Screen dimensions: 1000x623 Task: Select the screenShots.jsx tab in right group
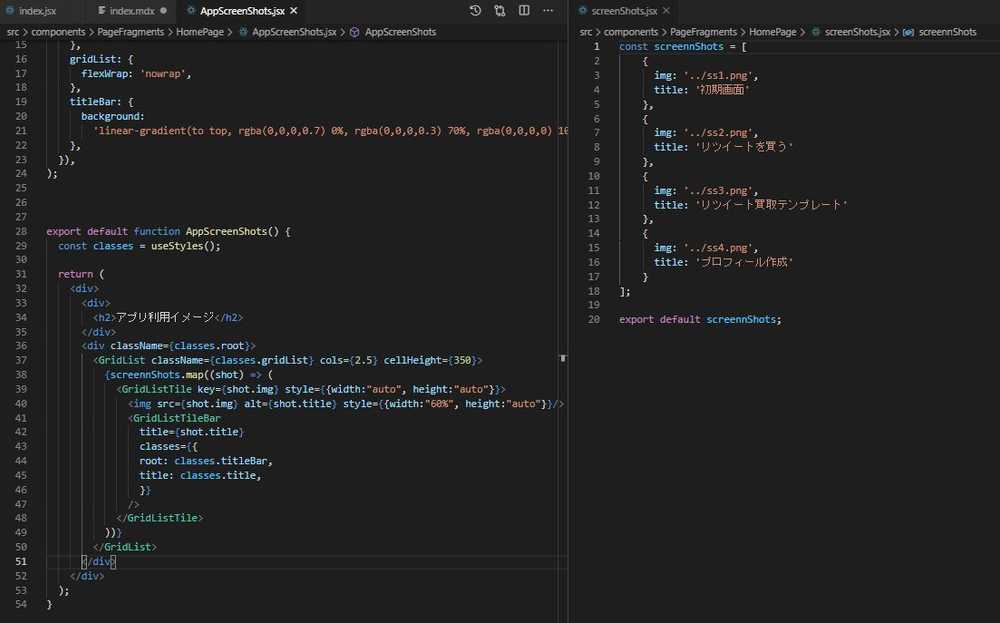[624, 11]
